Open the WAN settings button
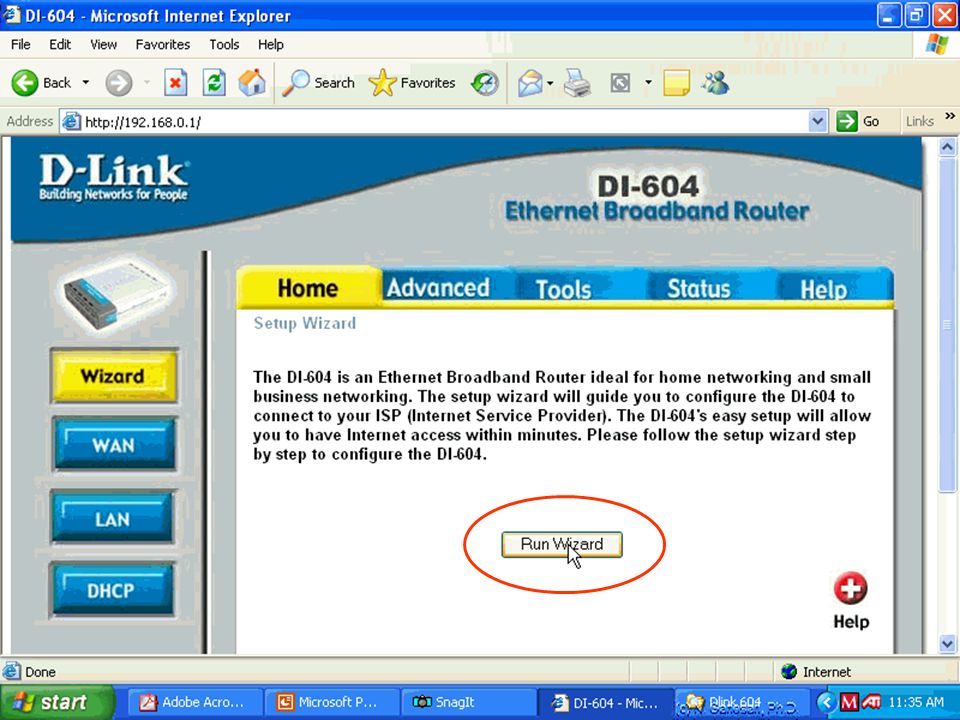This screenshot has height=720, width=960. tap(114, 444)
